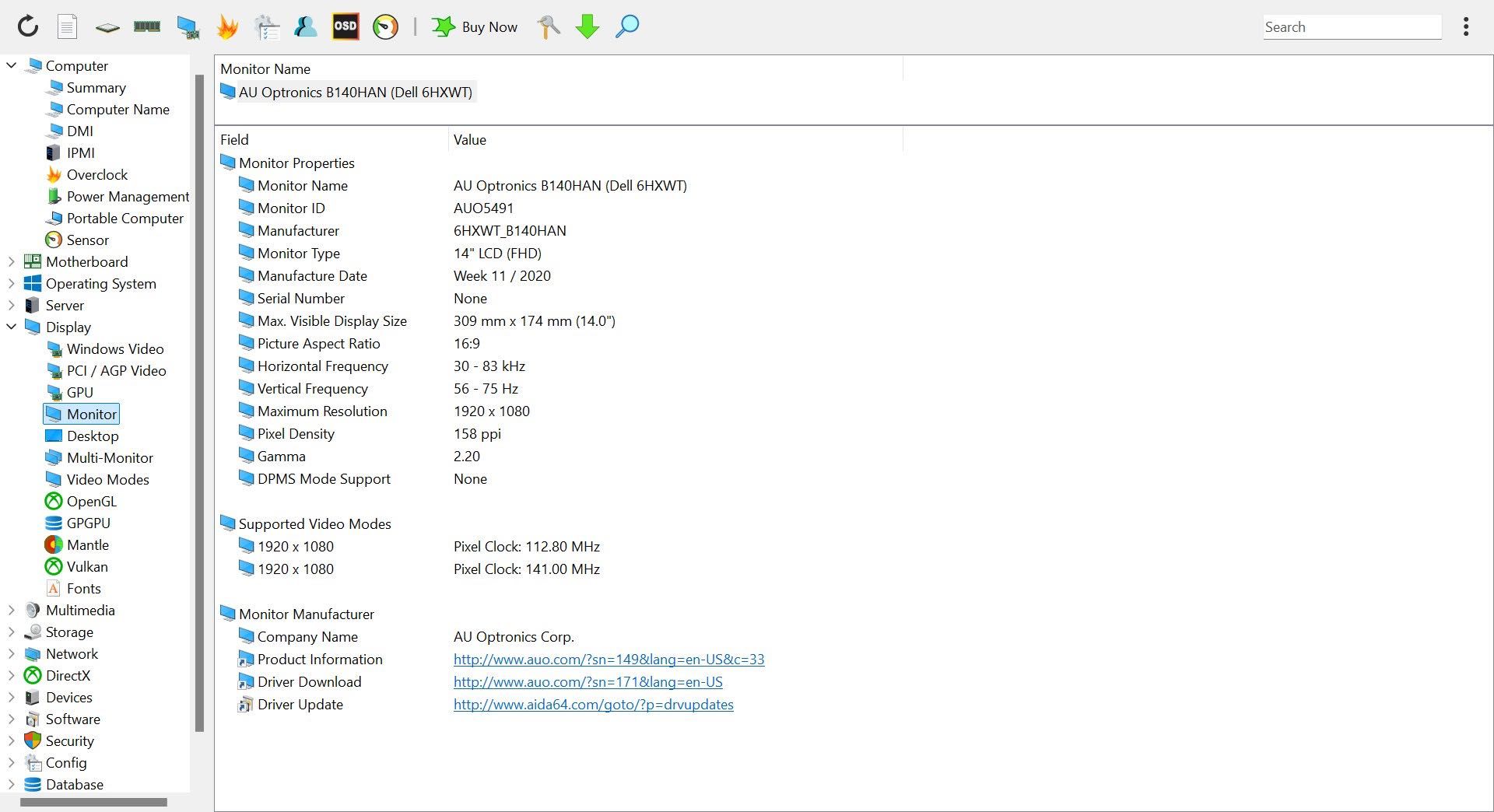Click the Refresh toolbar icon

click(28, 26)
